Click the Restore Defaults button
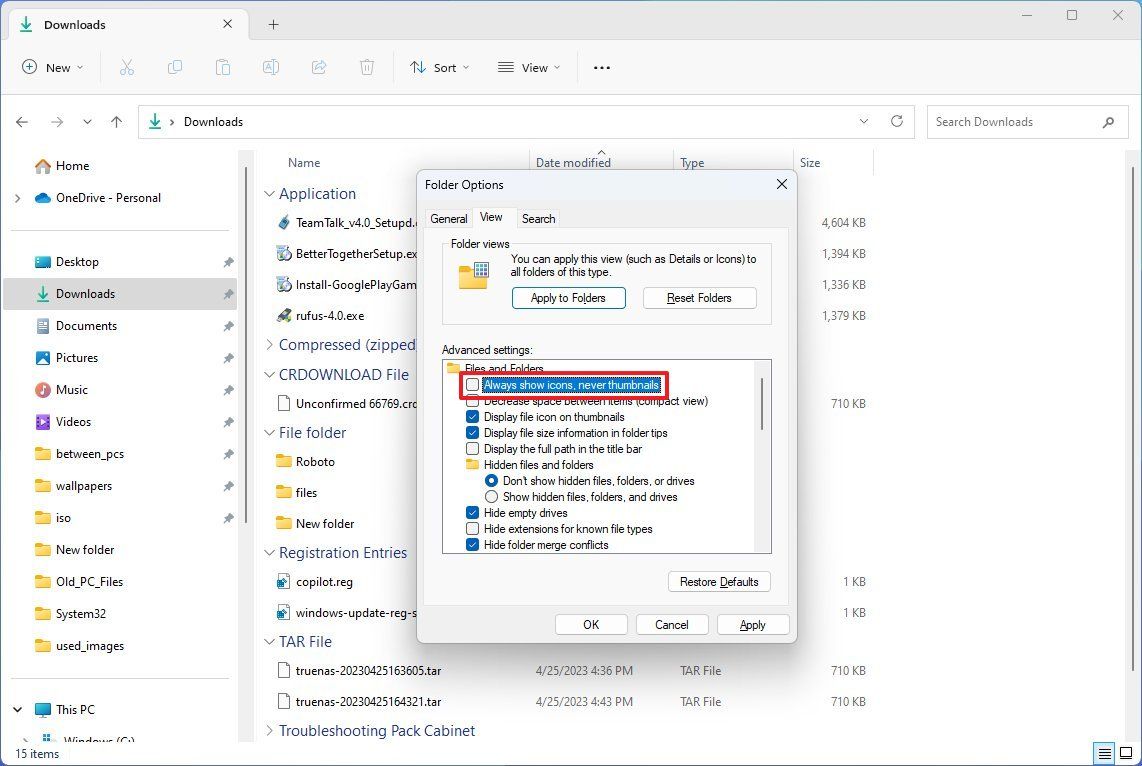 [x=718, y=581]
